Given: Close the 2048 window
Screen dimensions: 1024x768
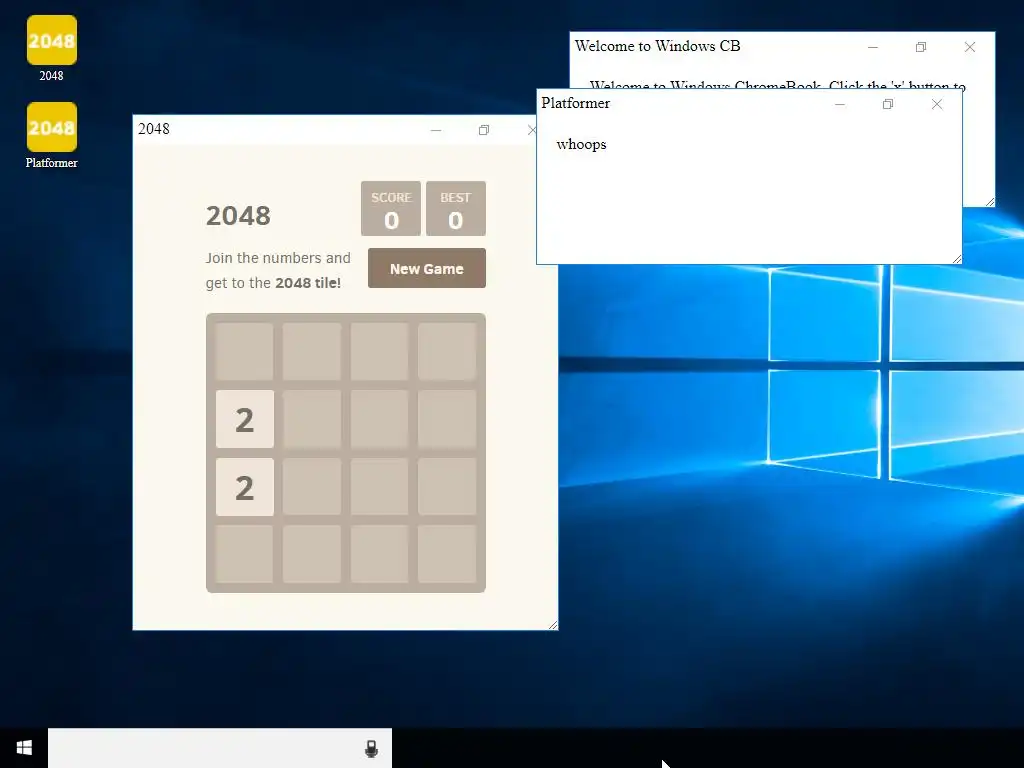Looking at the screenshot, I should pos(532,130).
